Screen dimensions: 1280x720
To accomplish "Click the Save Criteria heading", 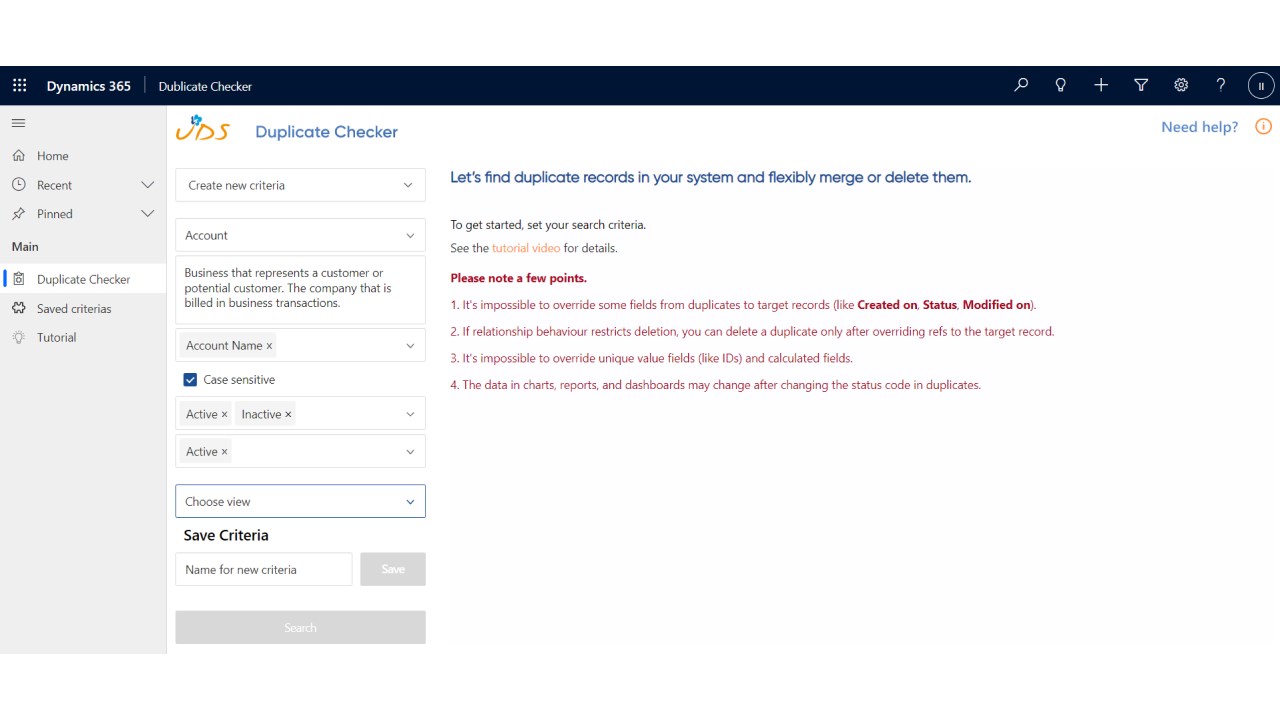I will (x=226, y=535).
